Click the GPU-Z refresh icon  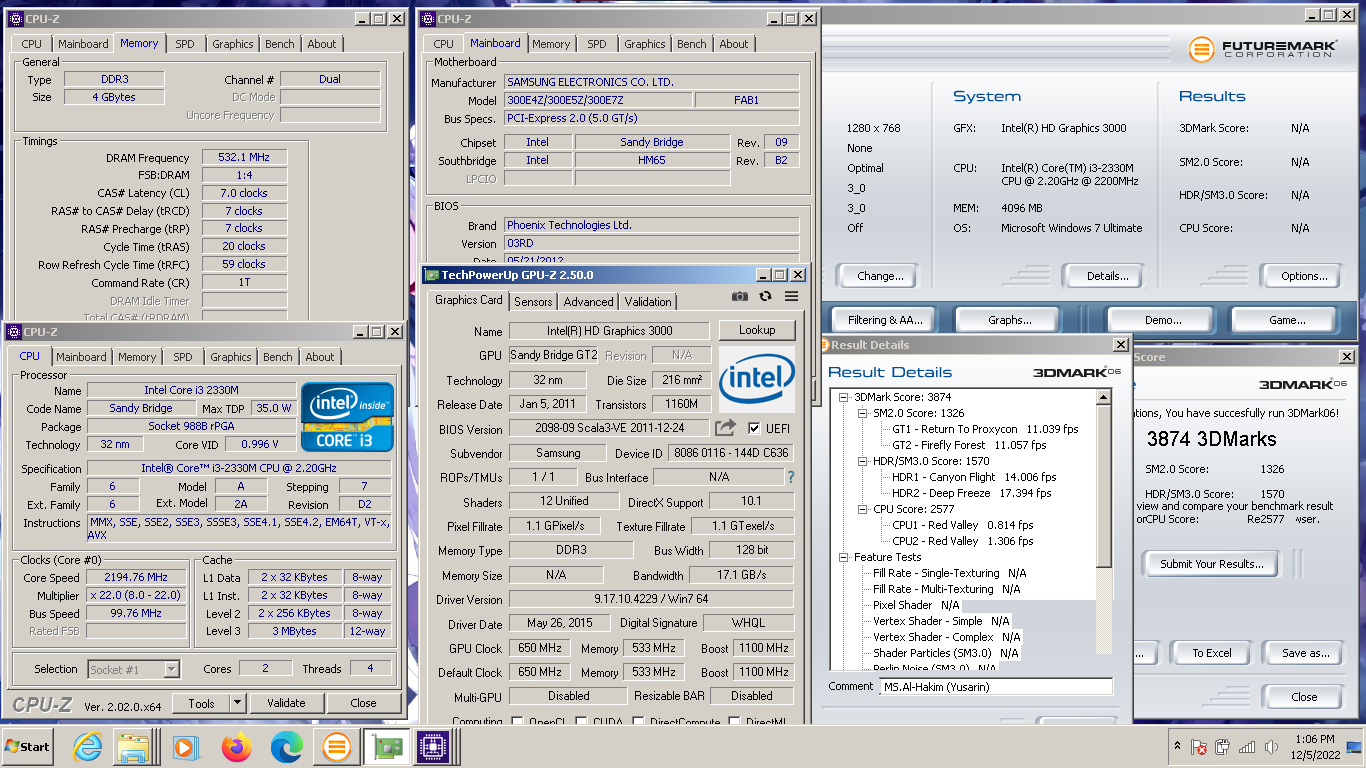pos(765,296)
